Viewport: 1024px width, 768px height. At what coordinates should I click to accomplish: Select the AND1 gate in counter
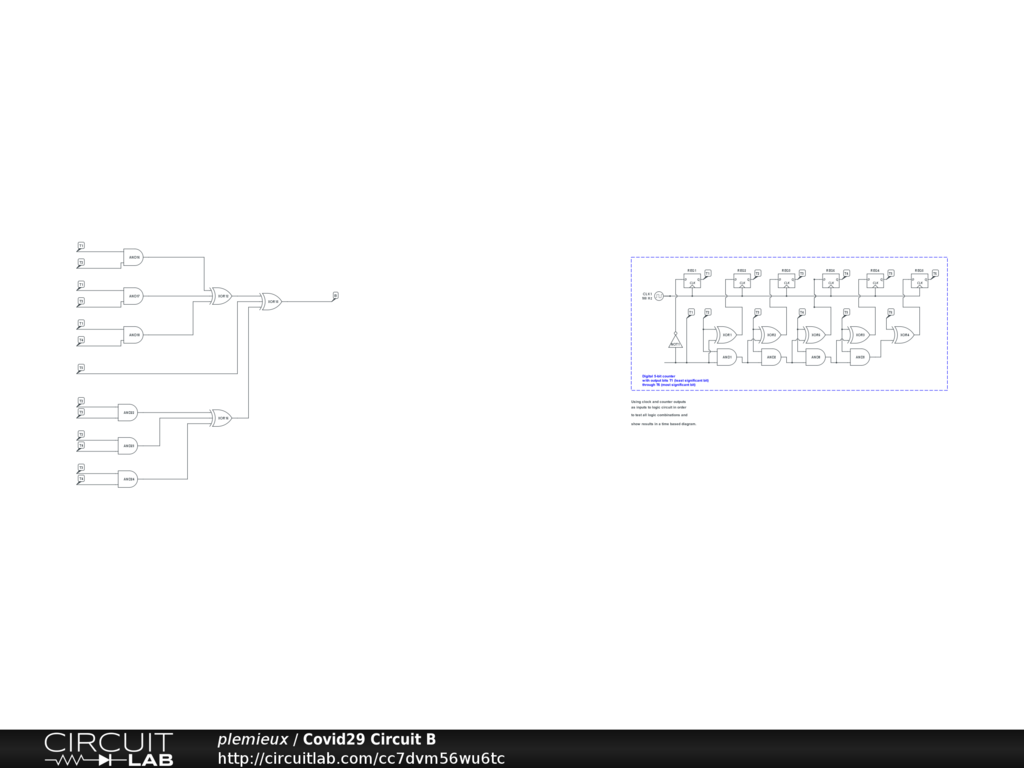(x=727, y=356)
